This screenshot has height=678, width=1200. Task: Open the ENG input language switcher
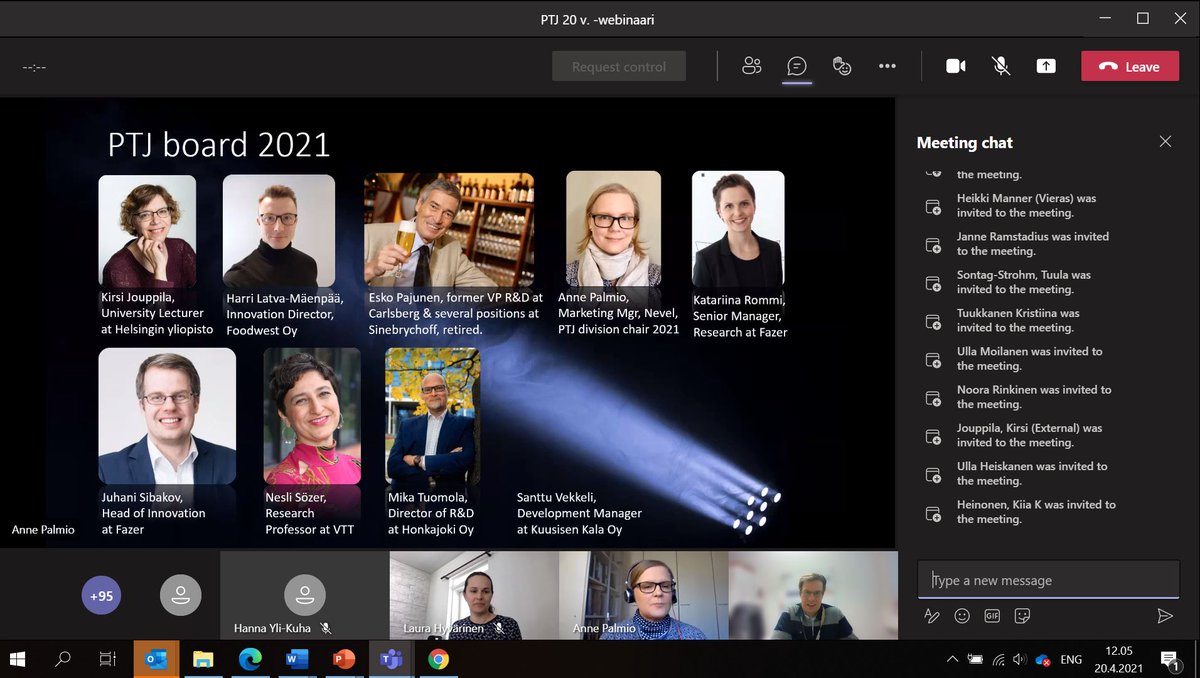(x=1071, y=659)
